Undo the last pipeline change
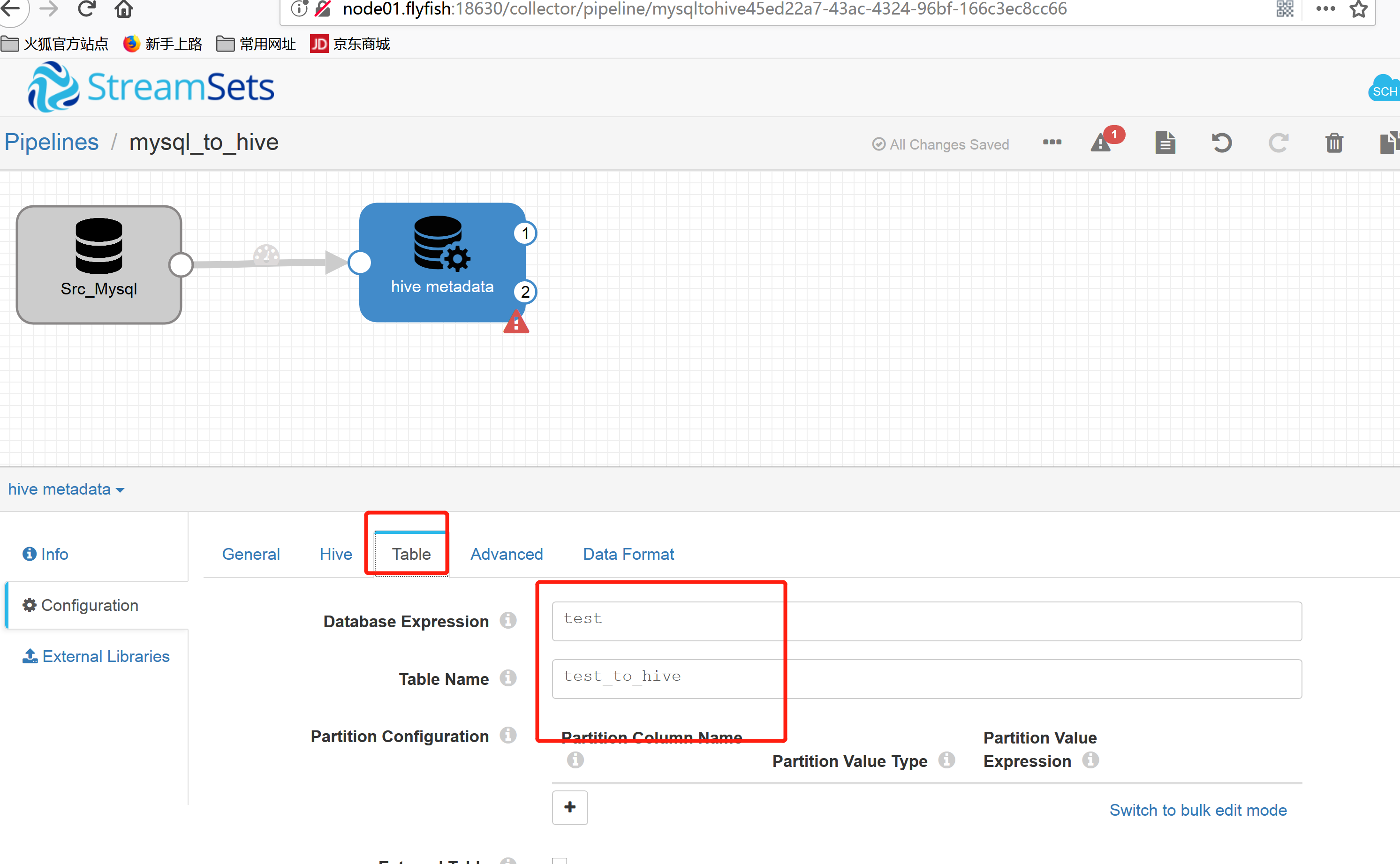This screenshot has width=1400, height=864. tap(1221, 143)
